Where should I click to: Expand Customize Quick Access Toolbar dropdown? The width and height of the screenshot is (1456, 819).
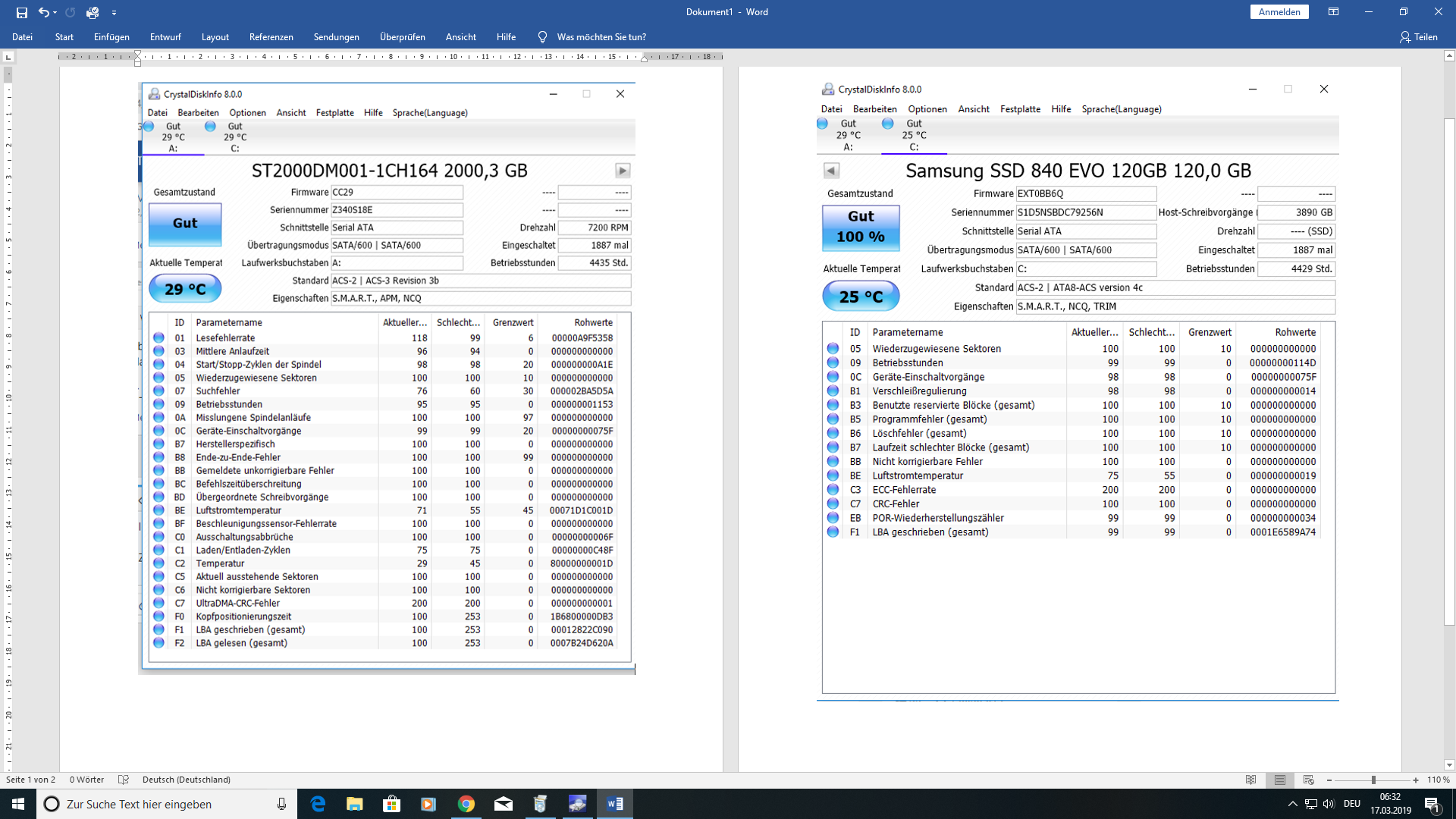pyautogui.click(x=114, y=13)
